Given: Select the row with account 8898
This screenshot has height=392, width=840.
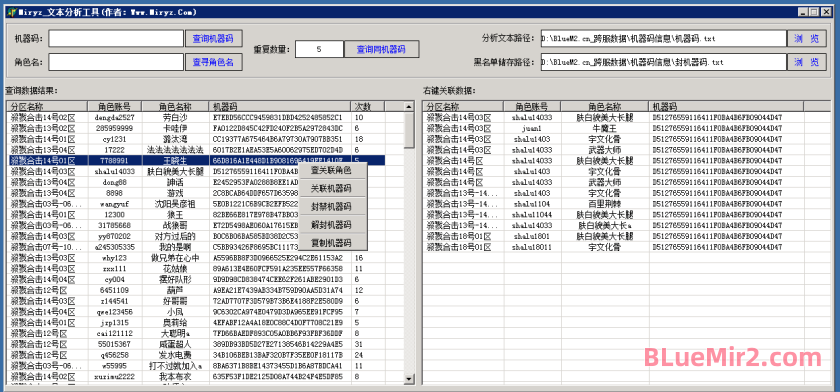Looking at the screenshot, I should click(196, 193).
